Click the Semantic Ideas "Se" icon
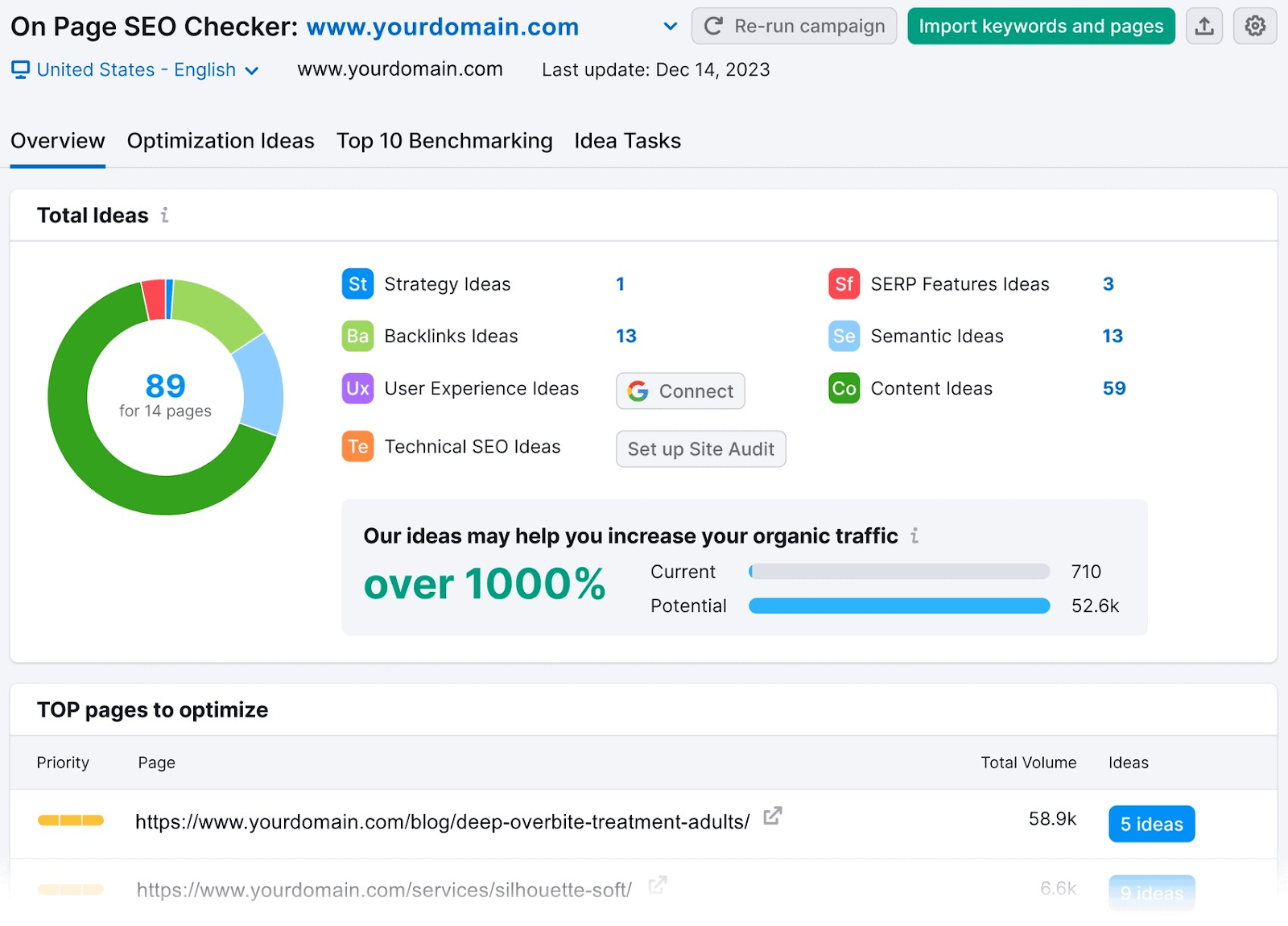This screenshot has width=1288, height=926. [843, 336]
